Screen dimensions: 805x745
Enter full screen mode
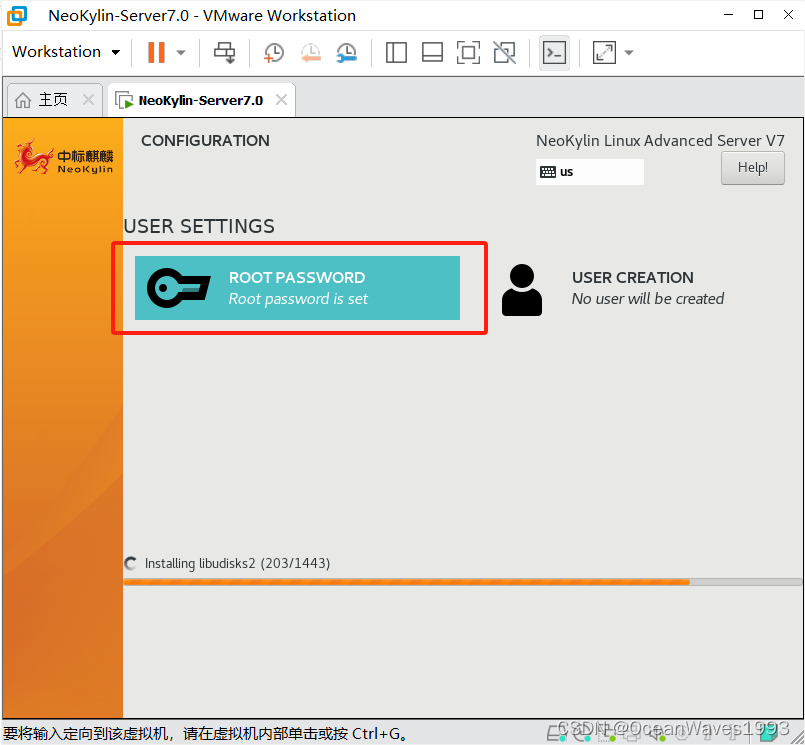468,52
